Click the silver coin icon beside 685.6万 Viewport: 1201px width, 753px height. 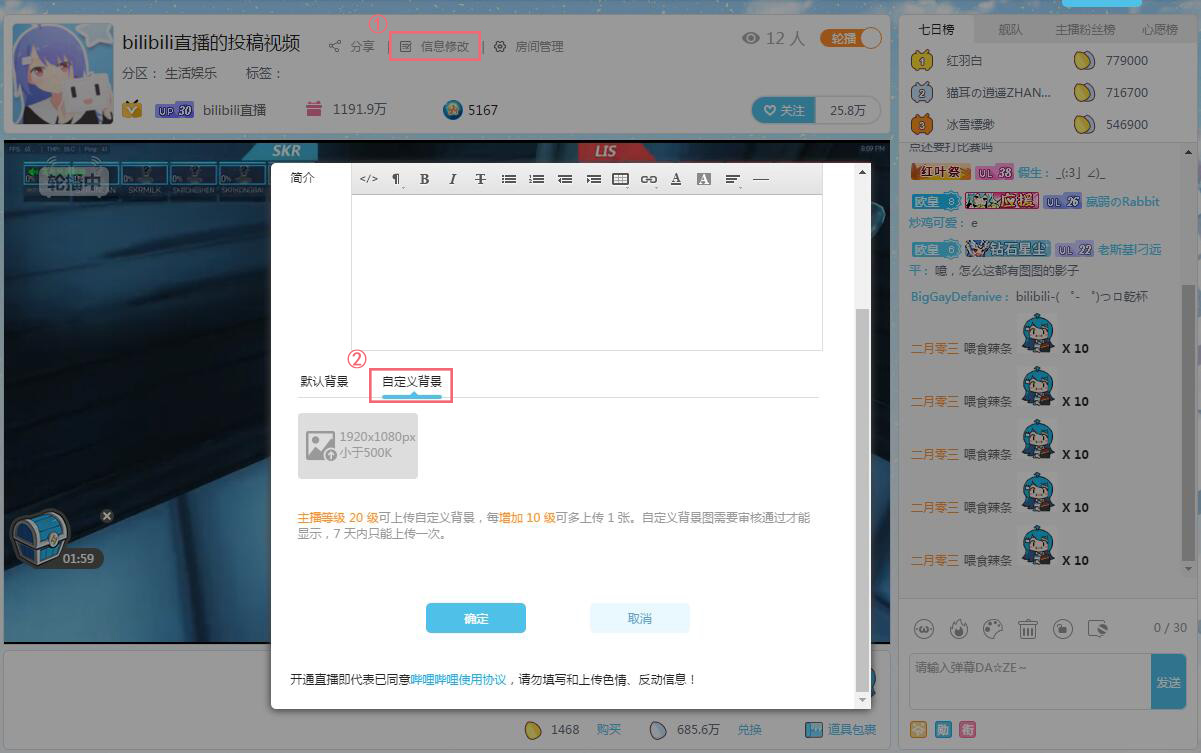659,729
